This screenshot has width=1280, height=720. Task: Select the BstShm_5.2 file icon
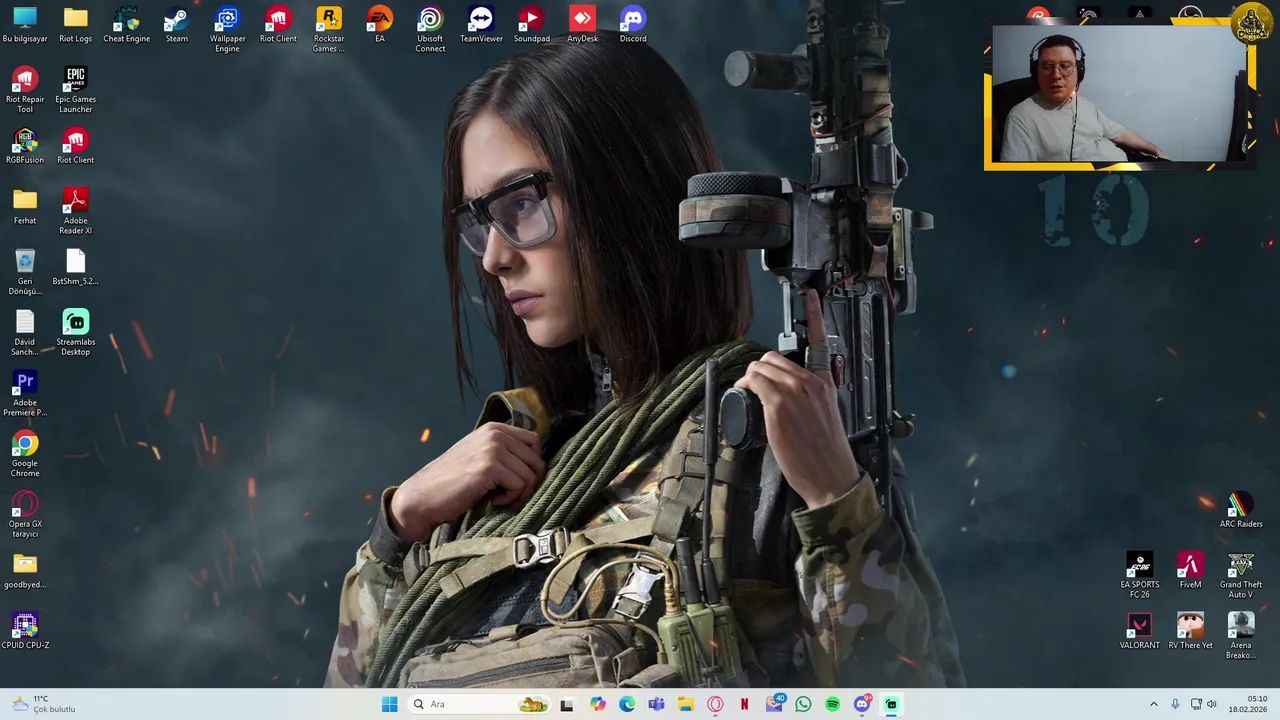pos(75,268)
